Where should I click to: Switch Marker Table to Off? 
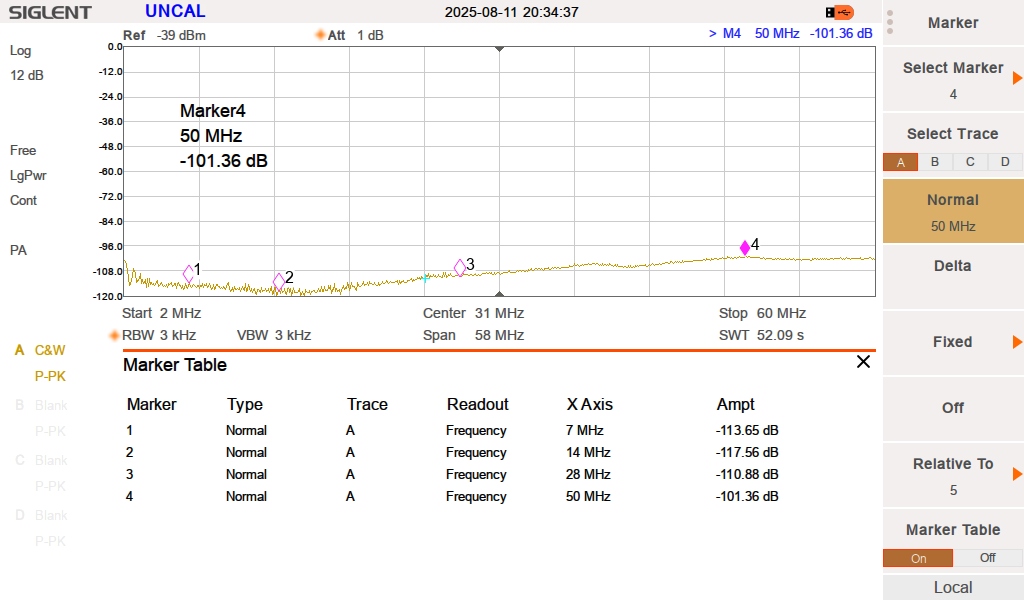[x=987, y=558]
